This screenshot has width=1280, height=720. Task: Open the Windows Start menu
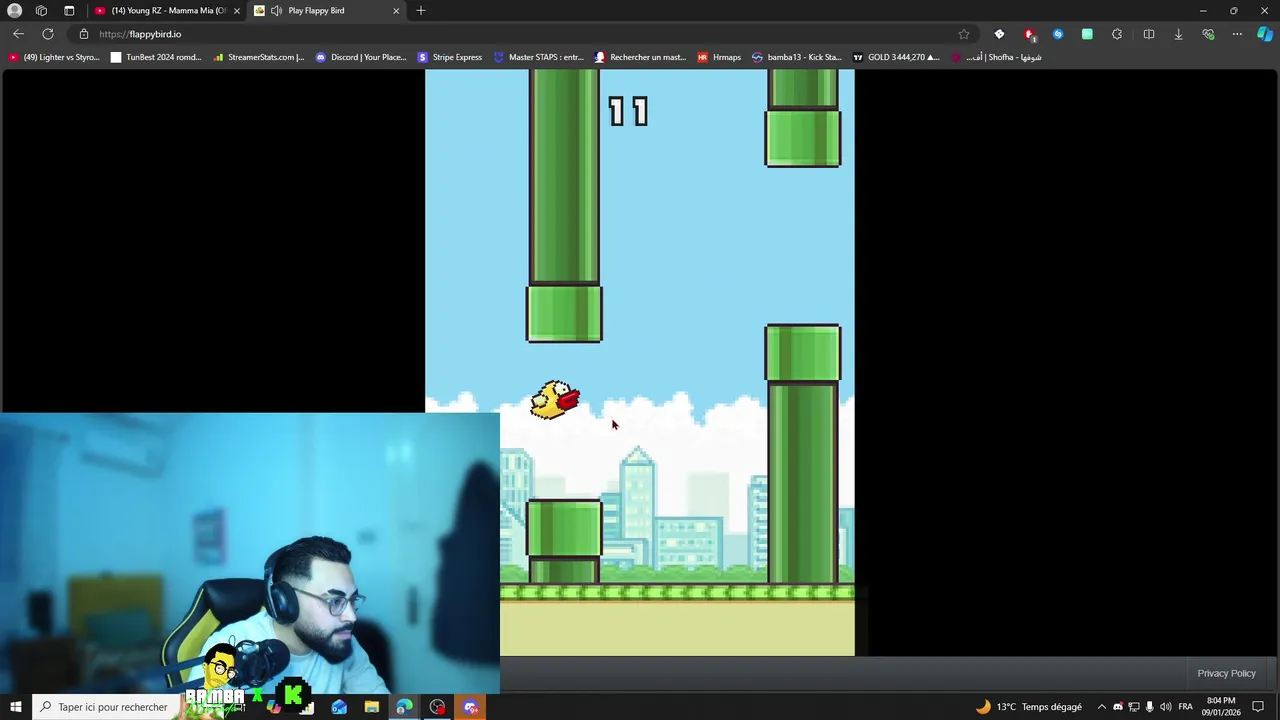tap(16, 707)
